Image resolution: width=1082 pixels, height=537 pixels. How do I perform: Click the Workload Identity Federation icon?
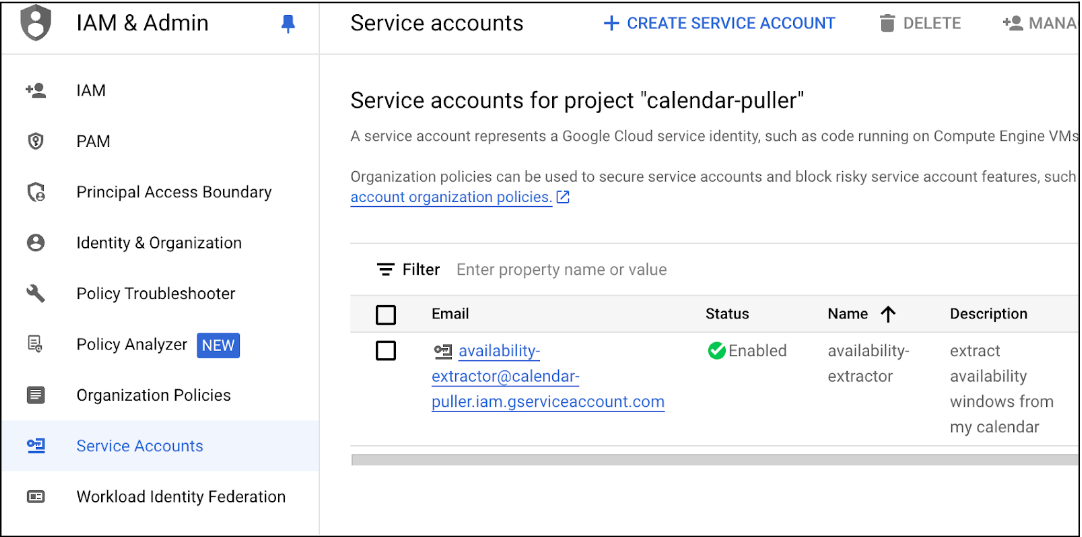point(36,497)
